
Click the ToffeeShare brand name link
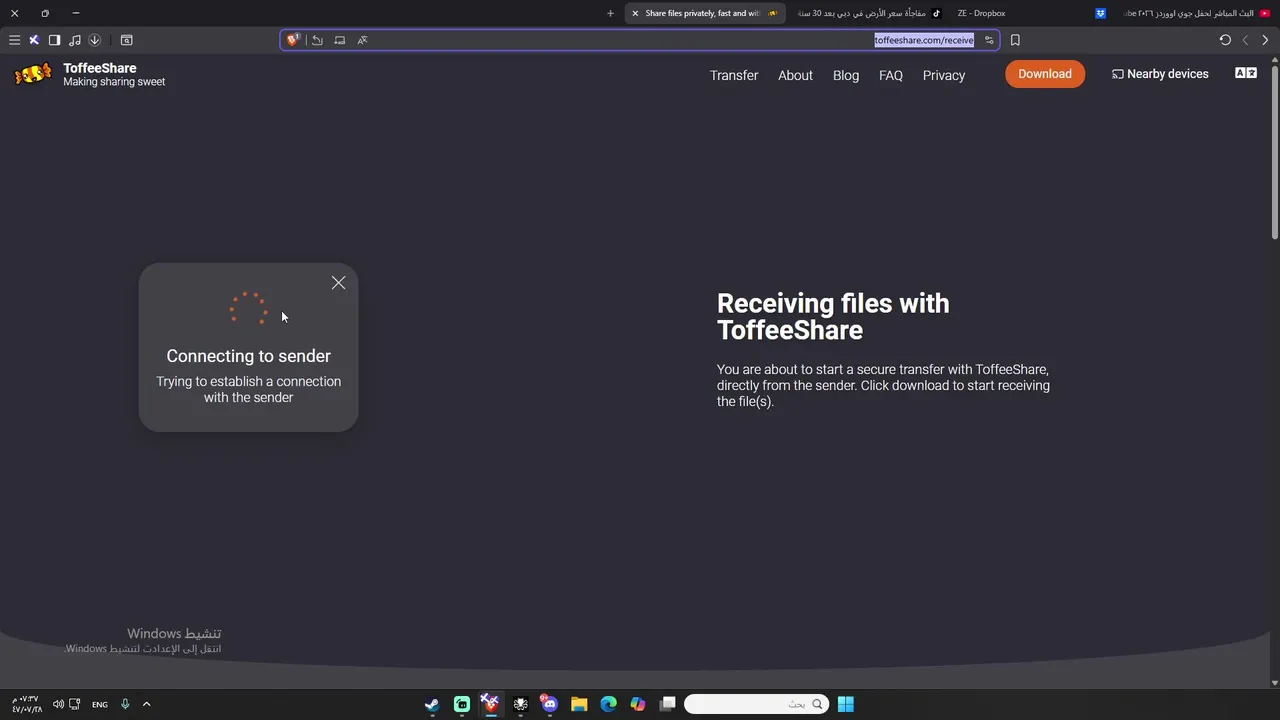(x=100, y=68)
